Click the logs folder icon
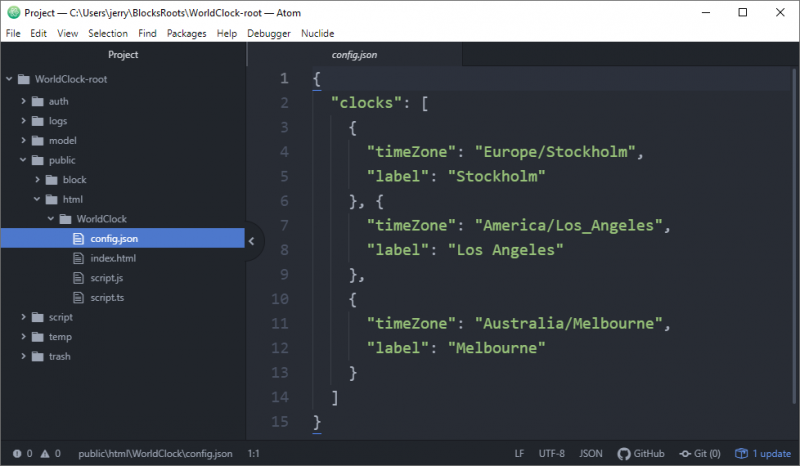The height and width of the screenshot is (466, 800). [37, 121]
